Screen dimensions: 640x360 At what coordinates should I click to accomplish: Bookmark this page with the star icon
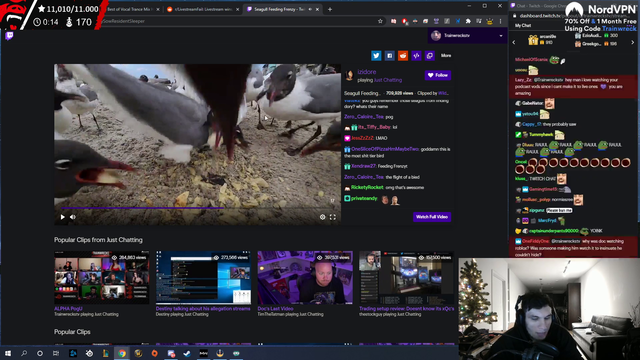tap(380, 21)
